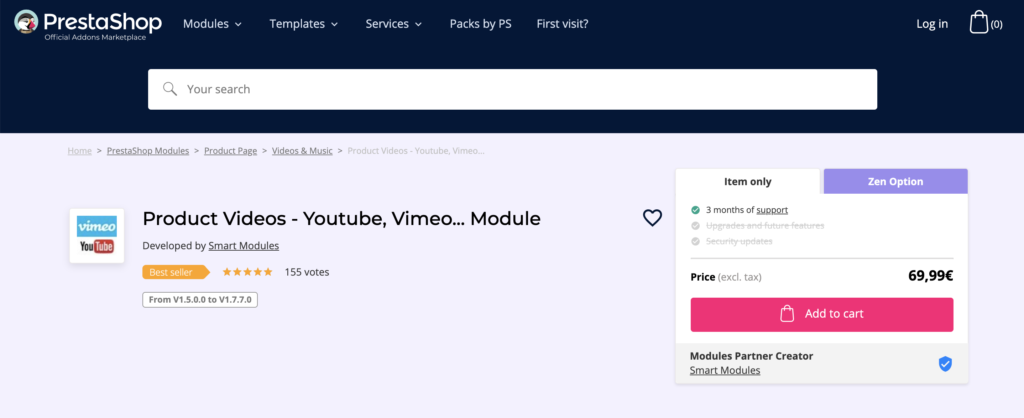Click the struck-through Upgrades and future features text

pos(765,225)
